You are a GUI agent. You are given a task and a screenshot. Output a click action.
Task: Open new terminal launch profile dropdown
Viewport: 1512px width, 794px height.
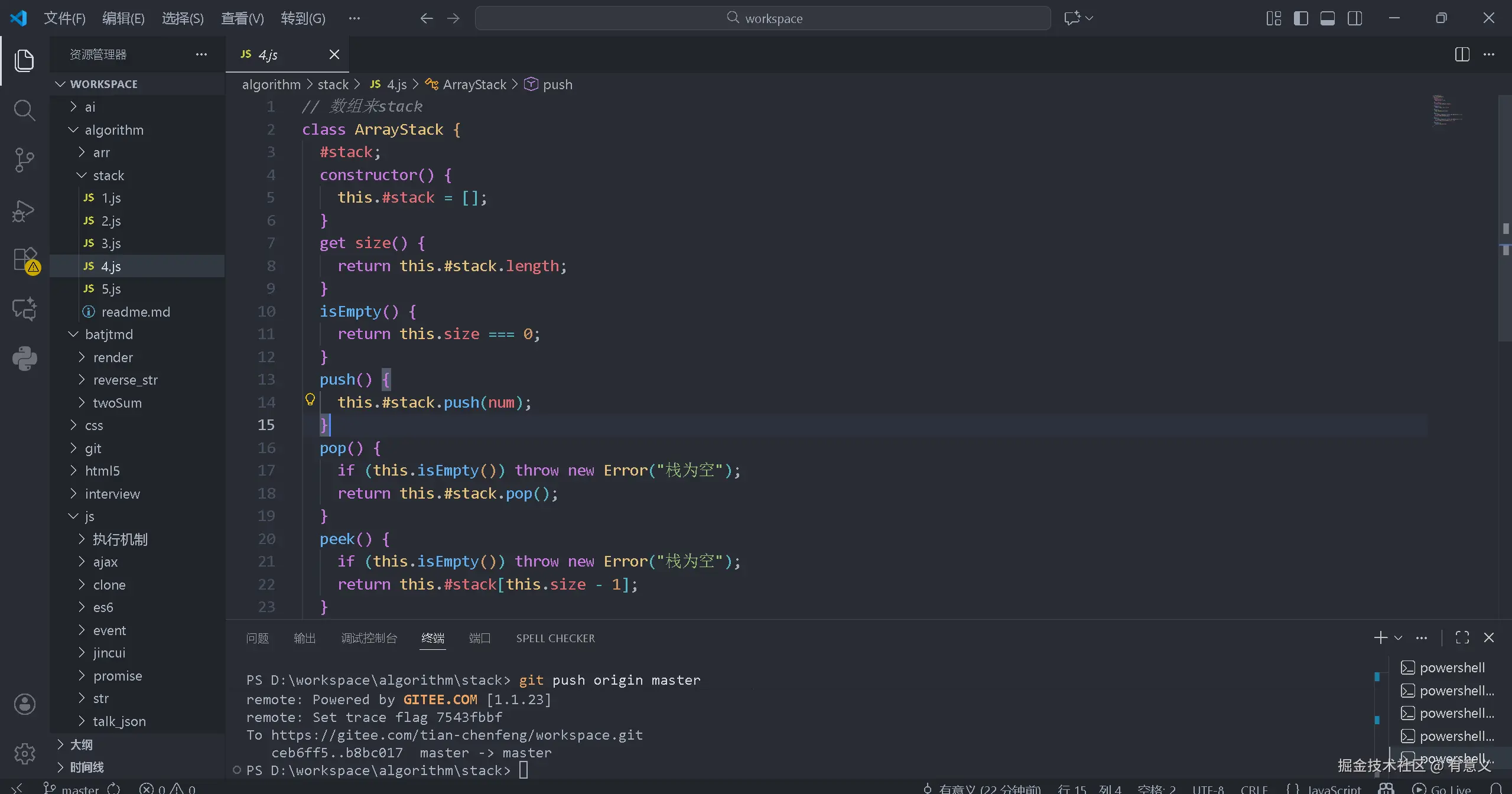click(x=1398, y=638)
